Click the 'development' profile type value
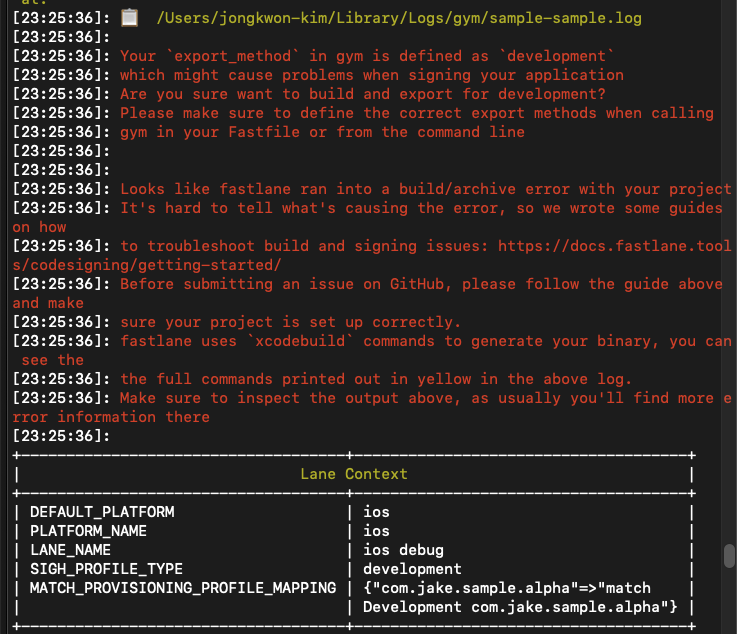 pyautogui.click(x=412, y=569)
